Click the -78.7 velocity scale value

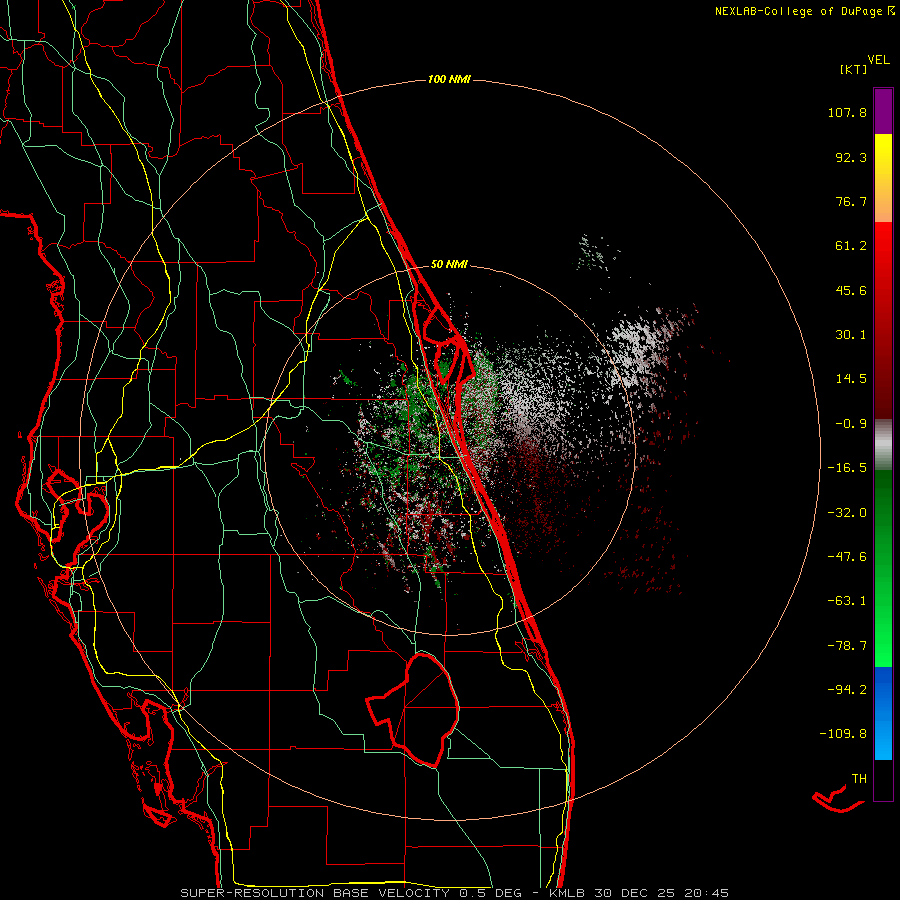coord(847,646)
